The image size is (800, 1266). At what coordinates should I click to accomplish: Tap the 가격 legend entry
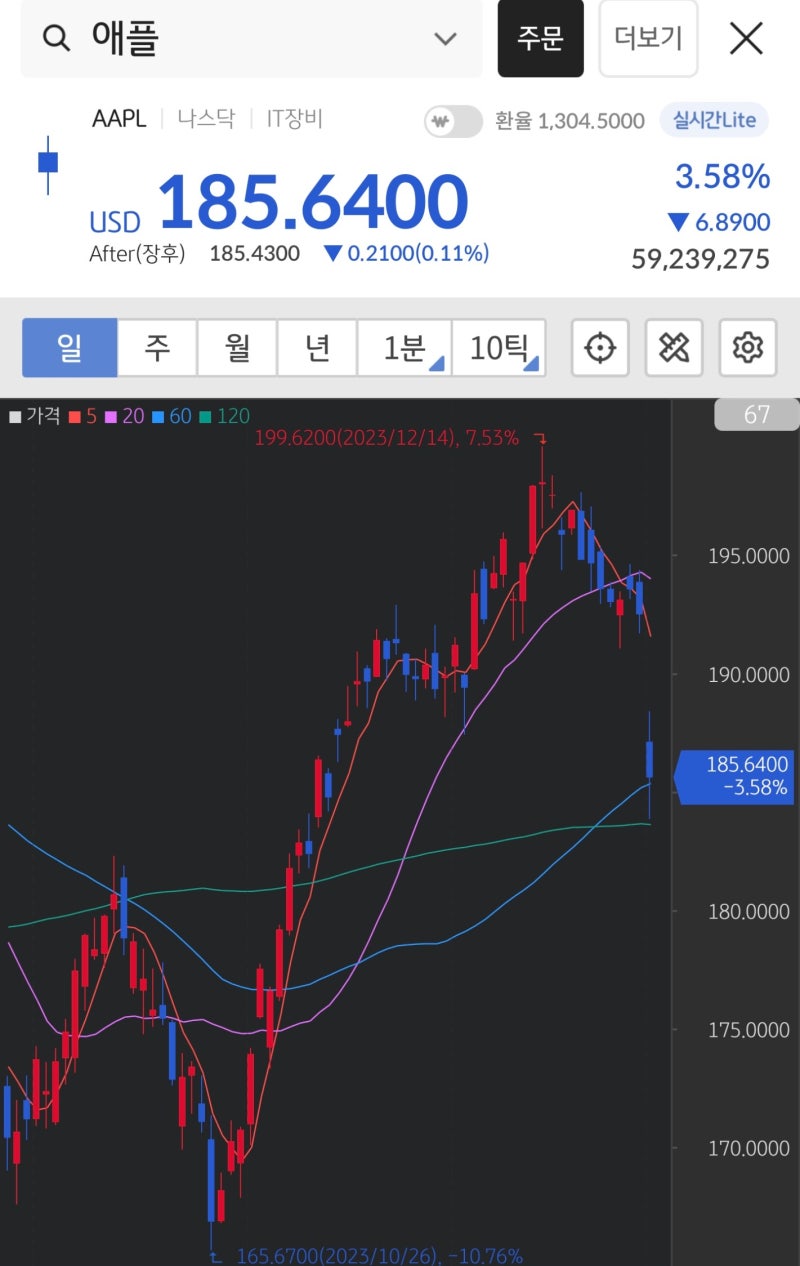click(35, 415)
